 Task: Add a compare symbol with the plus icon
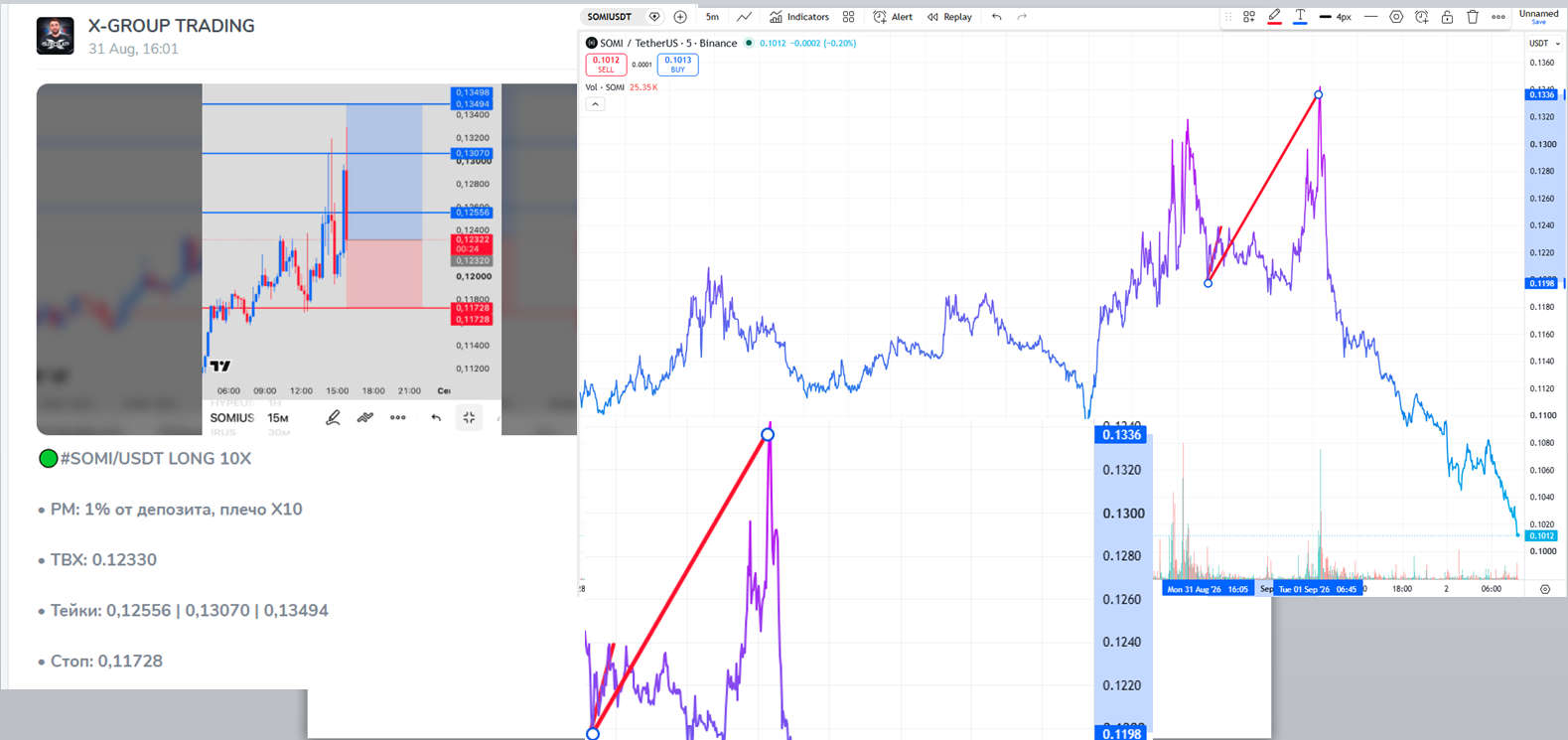click(680, 17)
